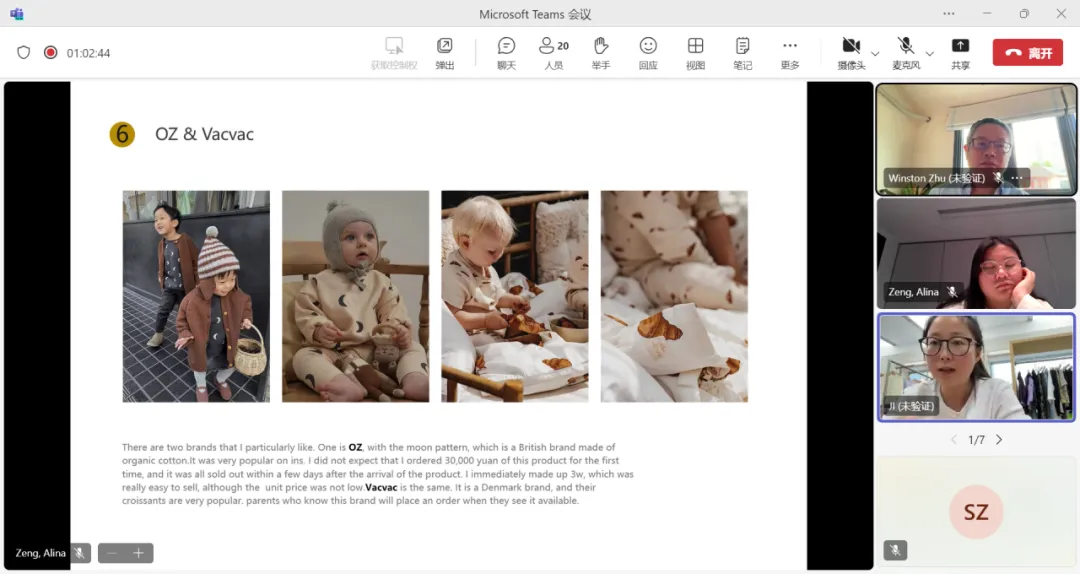Select the SZ avatar tile
The height and width of the screenshot is (574, 1080).
(x=975, y=511)
